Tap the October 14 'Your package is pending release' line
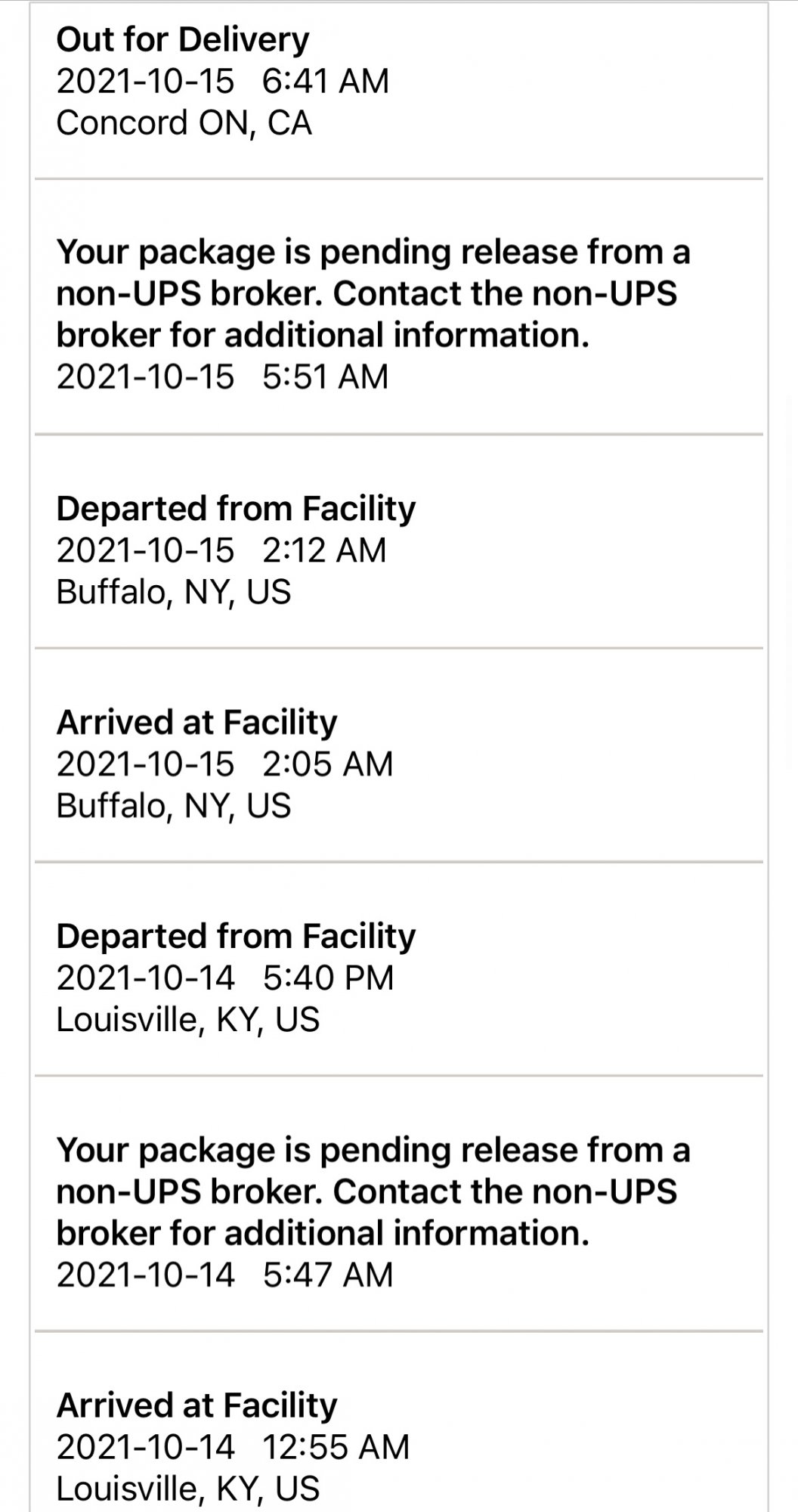 (x=373, y=1150)
